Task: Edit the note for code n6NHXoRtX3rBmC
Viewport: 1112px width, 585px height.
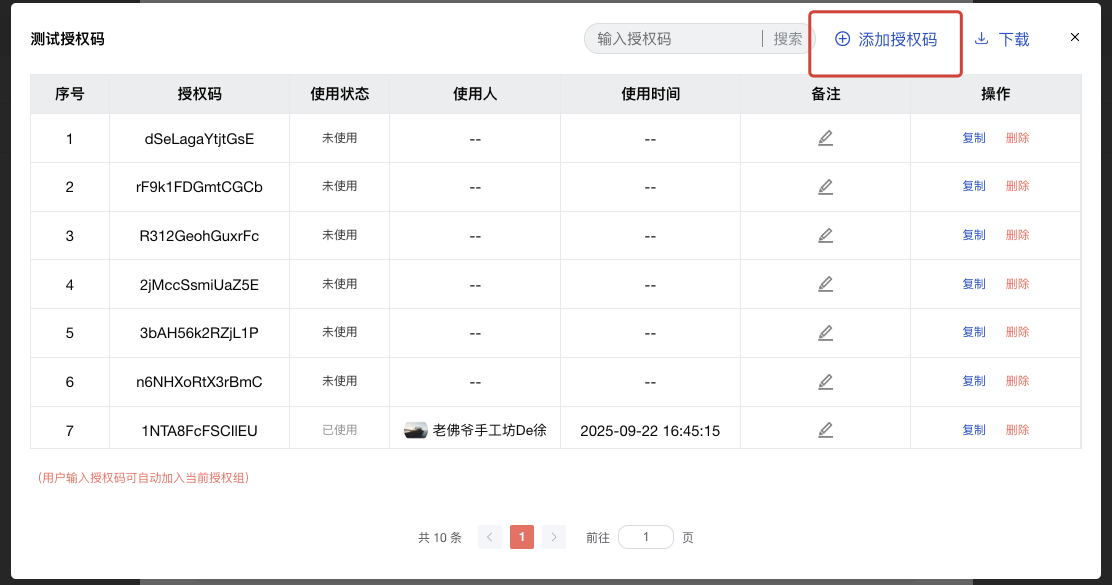Action: tap(825, 382)
